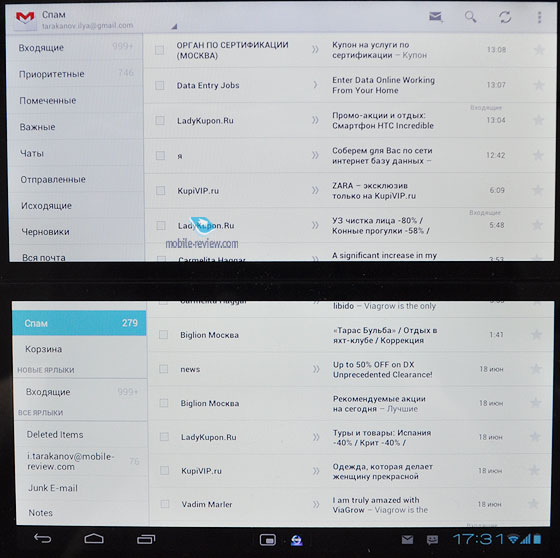
Task: Open the three-dot overflow menu
Action: (539, 17)
